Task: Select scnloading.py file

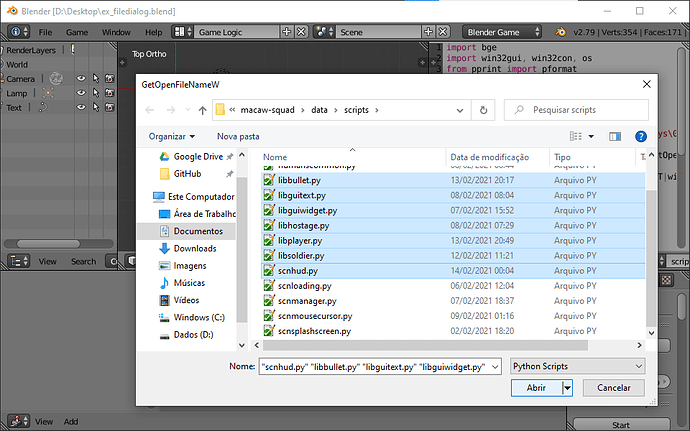Action: click(453, 286)
